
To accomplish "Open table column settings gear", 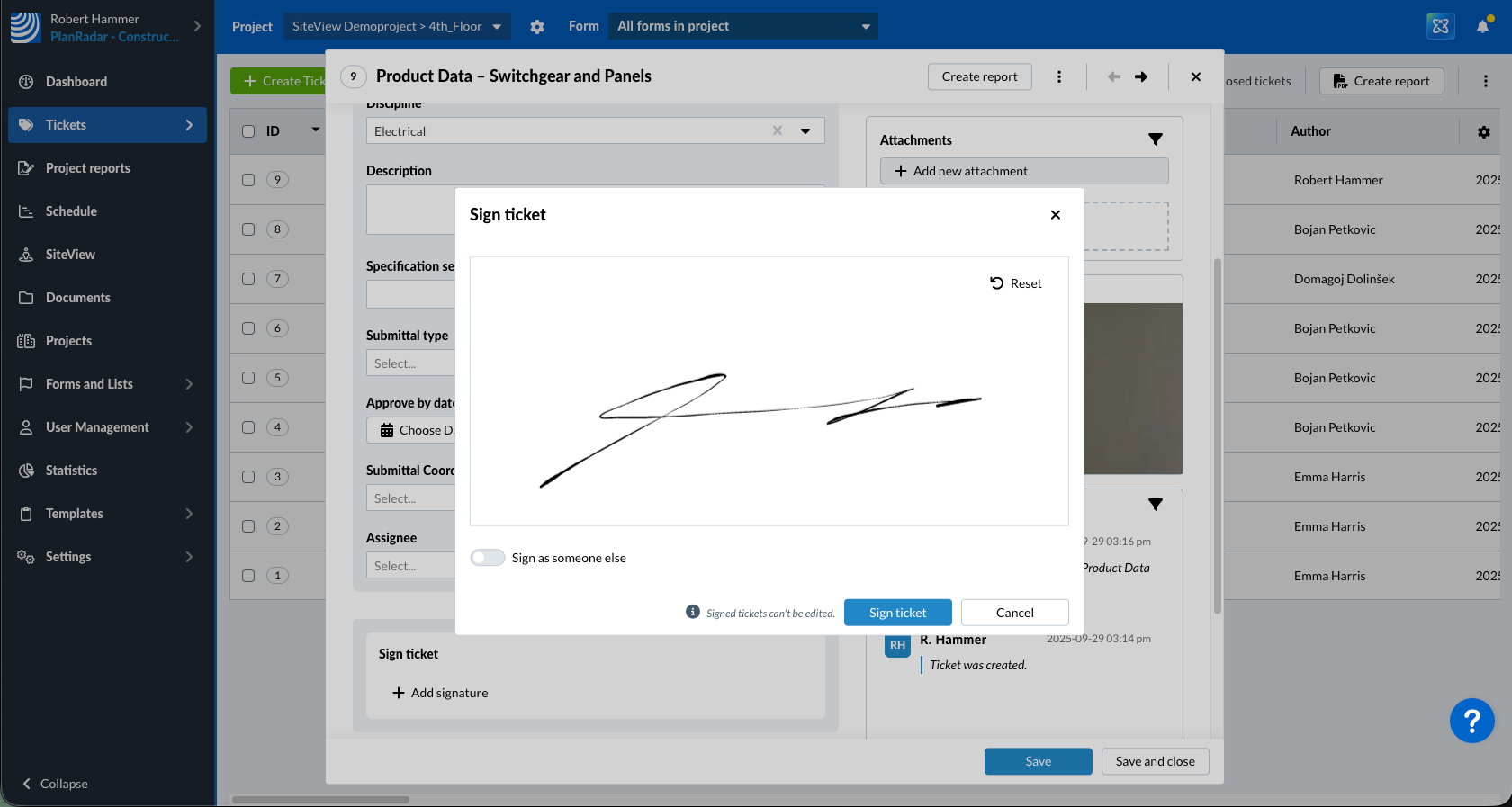I will pyautogui.click(x=1484, y=132).
